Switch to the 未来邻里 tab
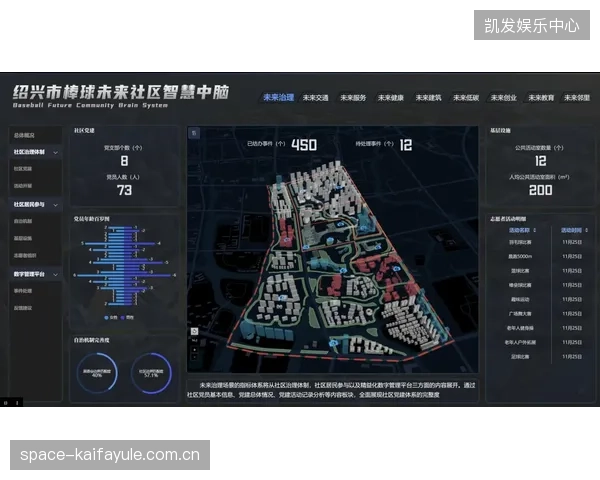 [577, 98]
